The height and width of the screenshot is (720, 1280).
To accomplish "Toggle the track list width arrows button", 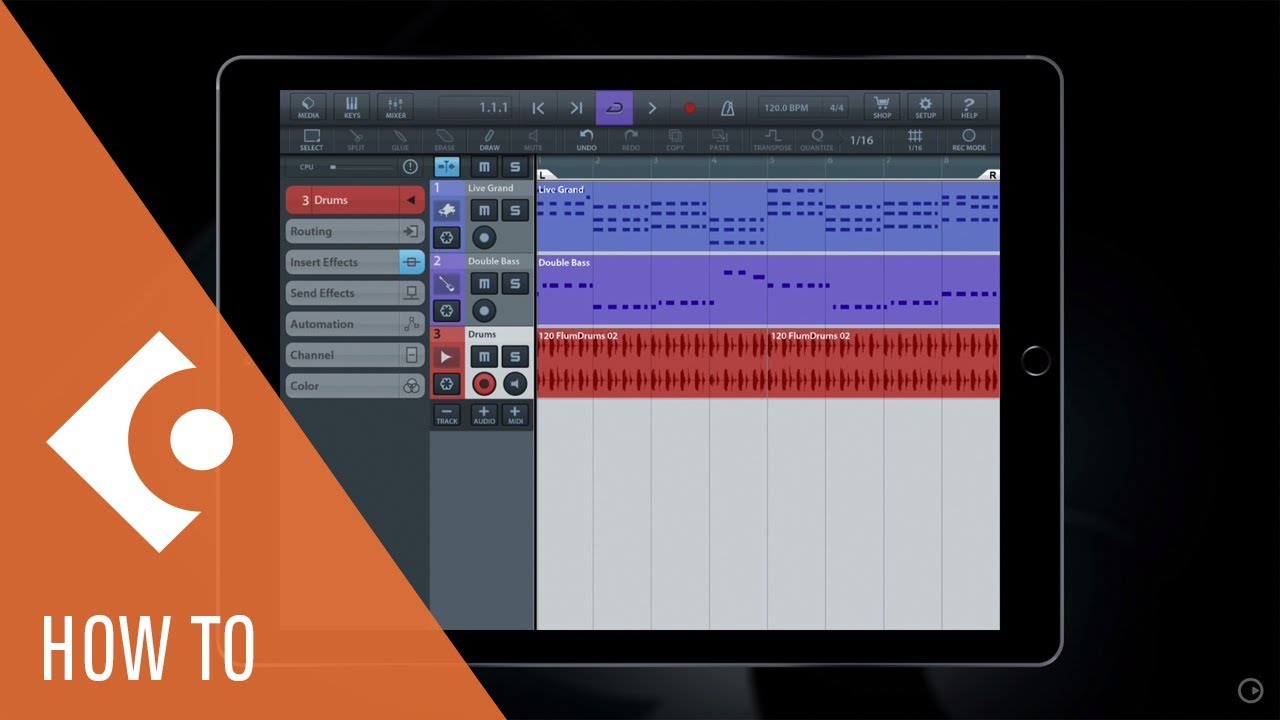I will tap(446, 167).
